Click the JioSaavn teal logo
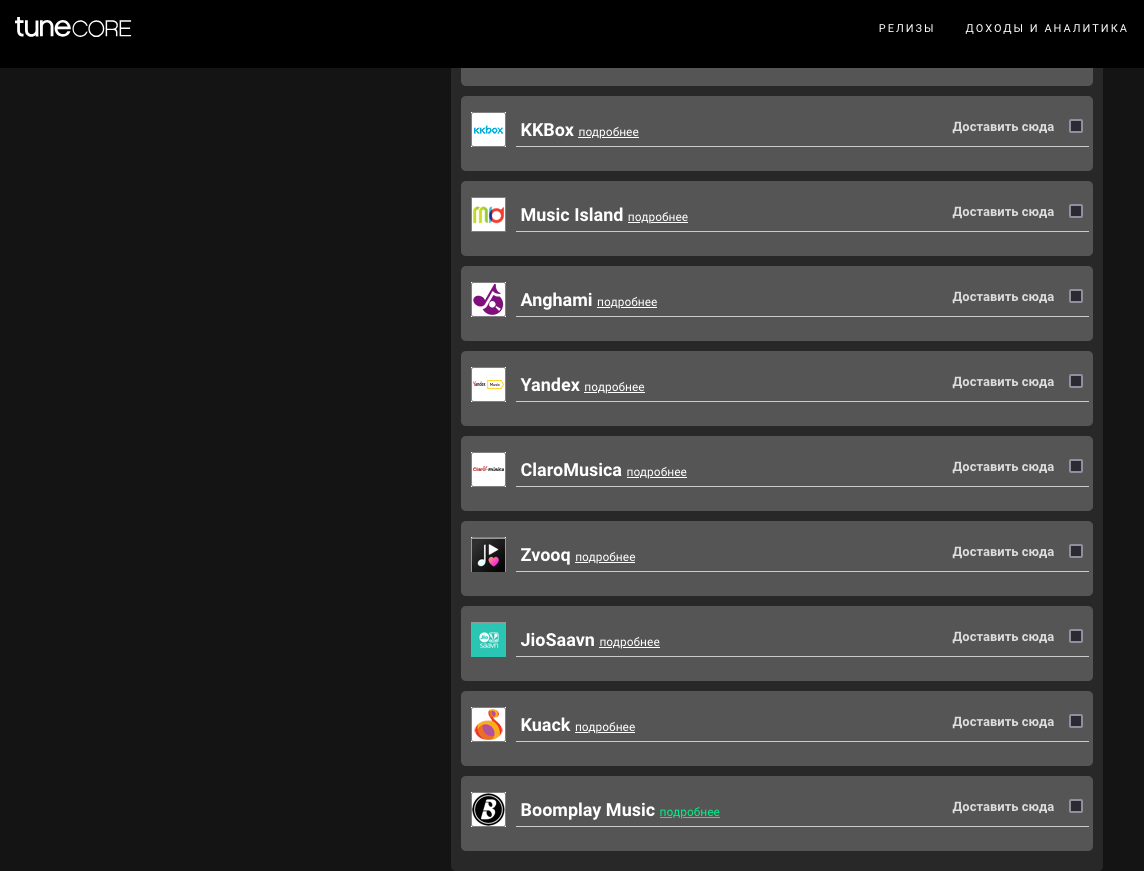 tap(488, 639)
